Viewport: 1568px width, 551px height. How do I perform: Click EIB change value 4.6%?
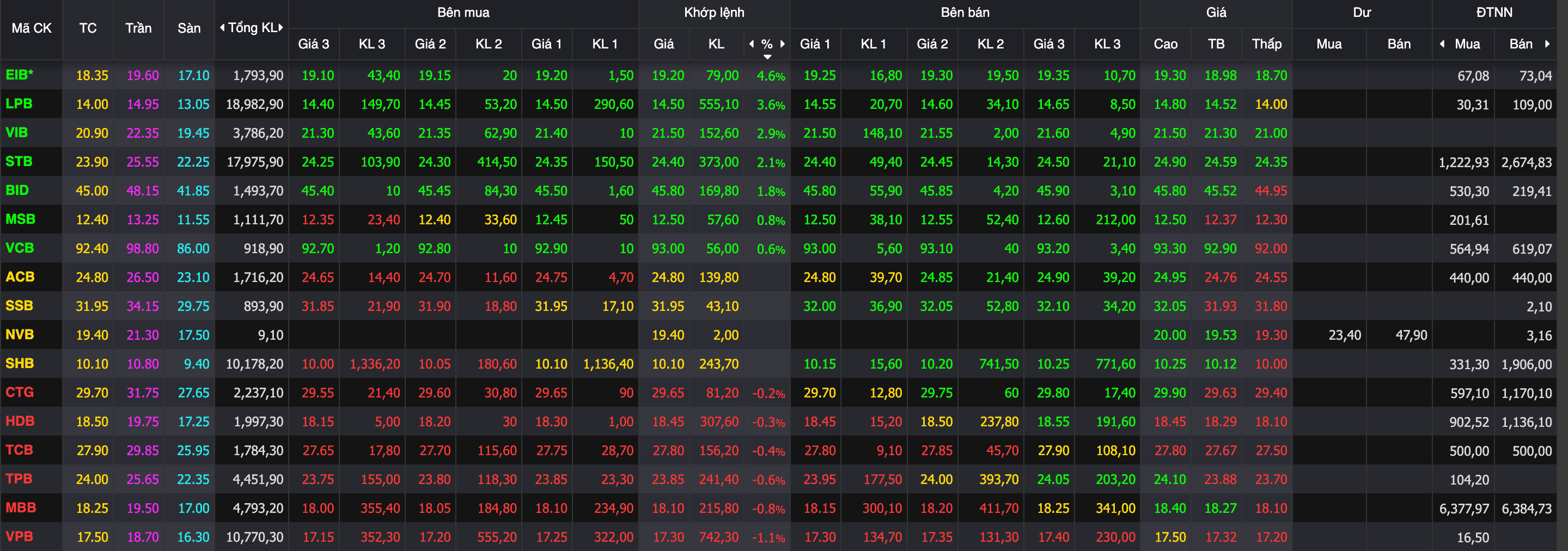[771, 76]
